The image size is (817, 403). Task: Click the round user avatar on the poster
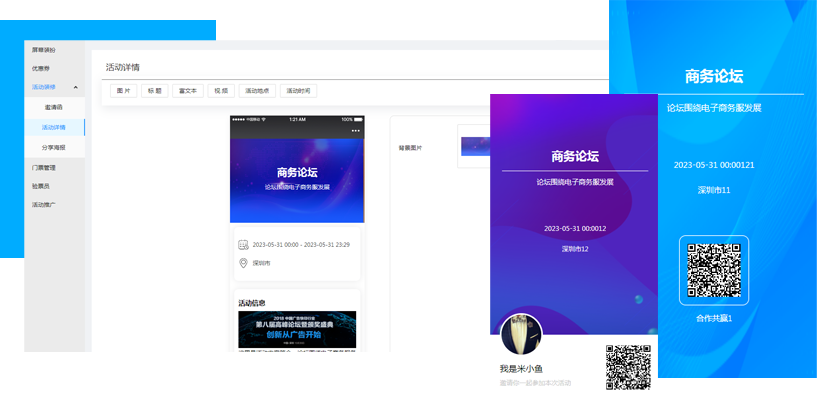(x=520, y=334)
